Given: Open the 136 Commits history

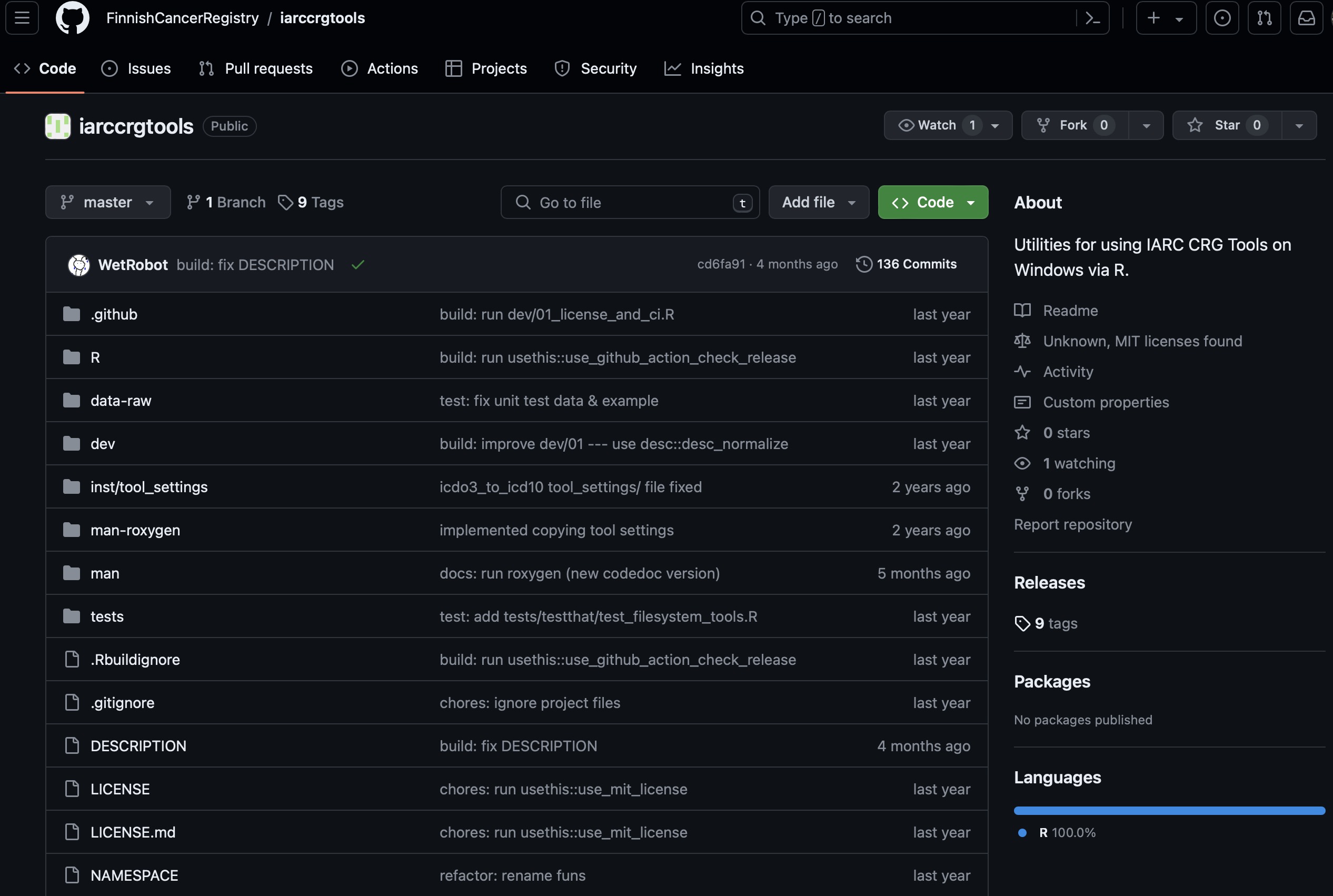Looking at the screenshot, I should [906, 264].
